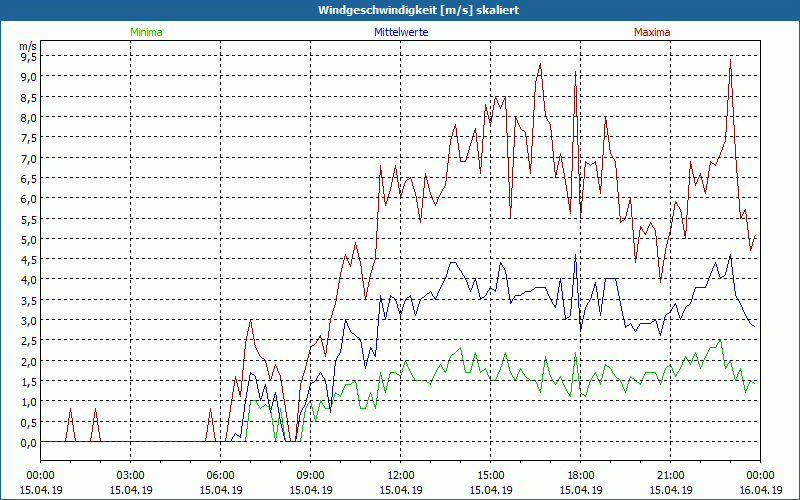Viewport: 800px width, 500px height.
Task: Click the 12:00 time axis label
Action: click(x=401, y=476)
